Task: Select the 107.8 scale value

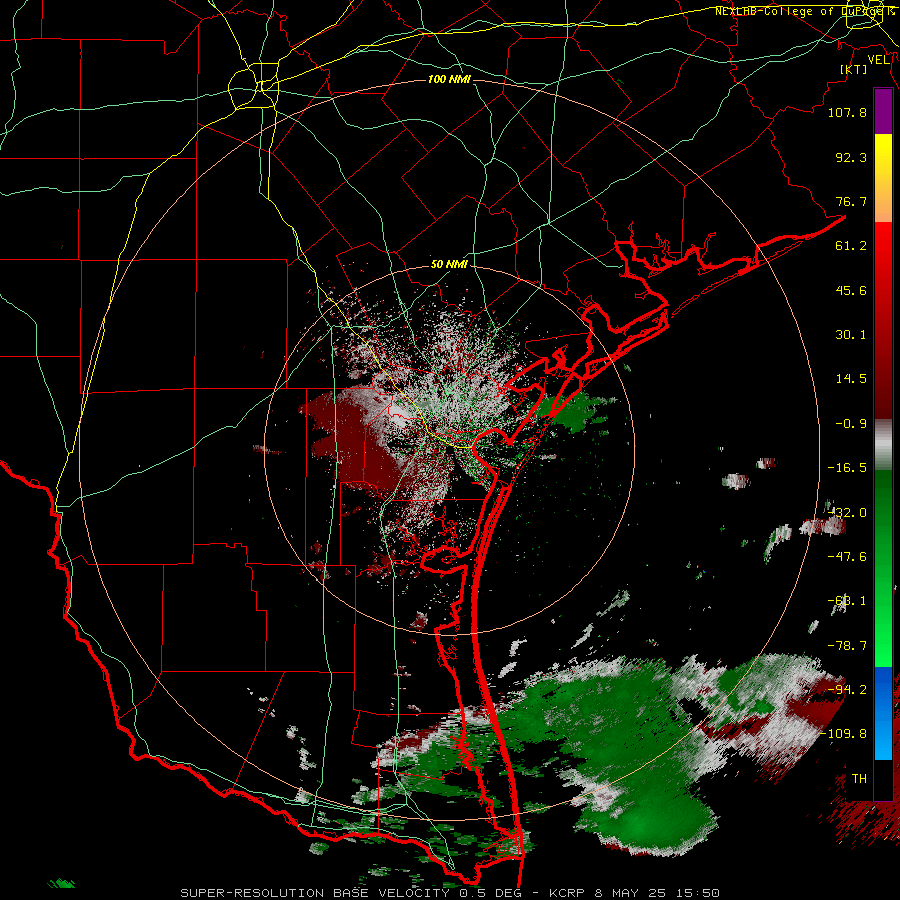Action: [x=847, y=112]
